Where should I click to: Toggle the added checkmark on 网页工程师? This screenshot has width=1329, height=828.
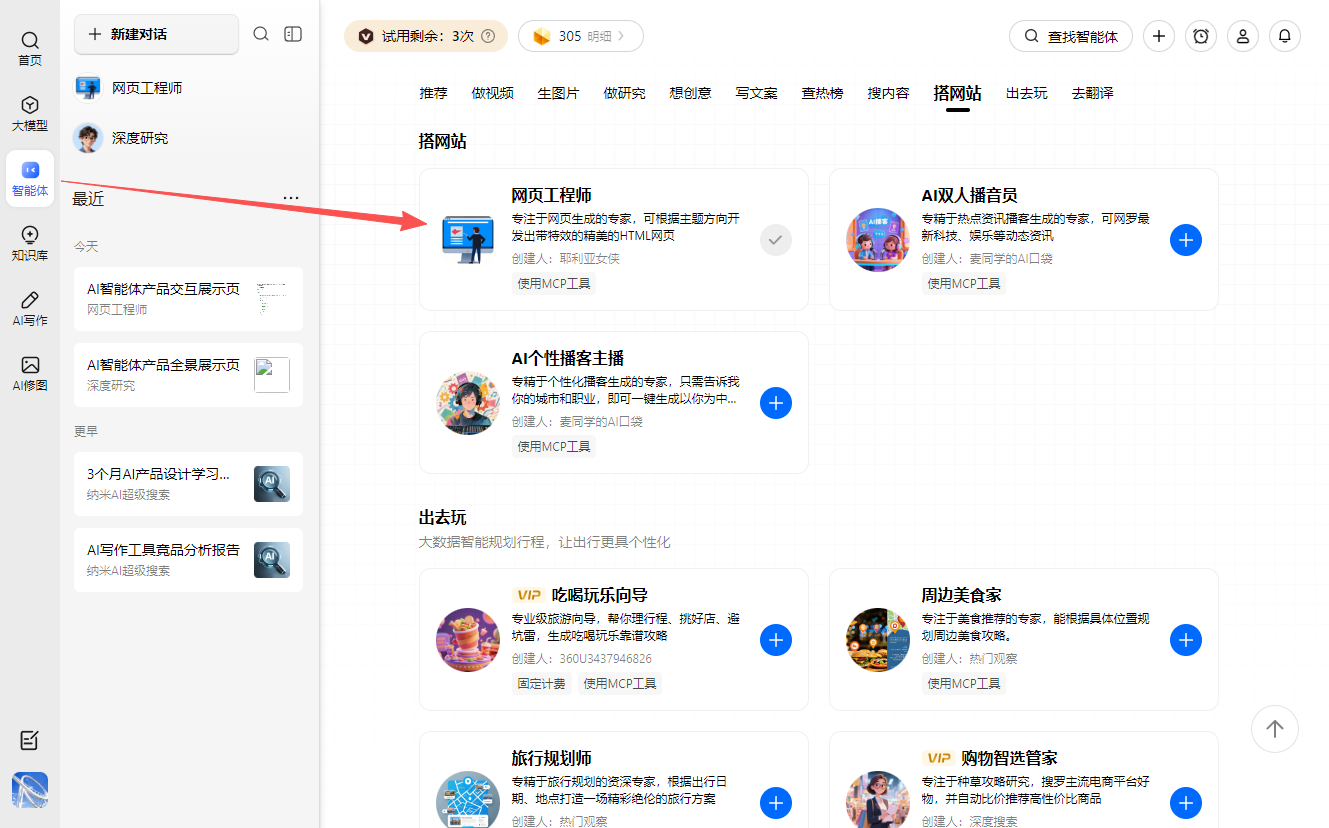click(776, 240)
